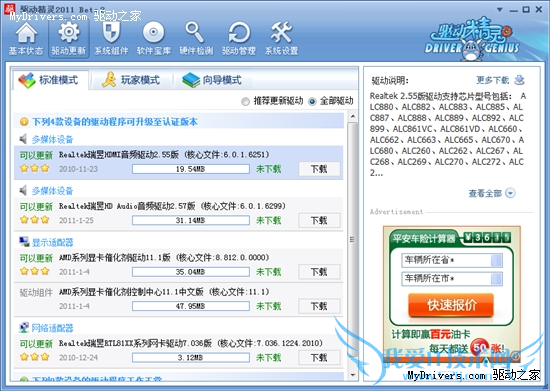
Task: Click the speaker icon beside first 多媒体设备
Action: click(x=23, y=139)
